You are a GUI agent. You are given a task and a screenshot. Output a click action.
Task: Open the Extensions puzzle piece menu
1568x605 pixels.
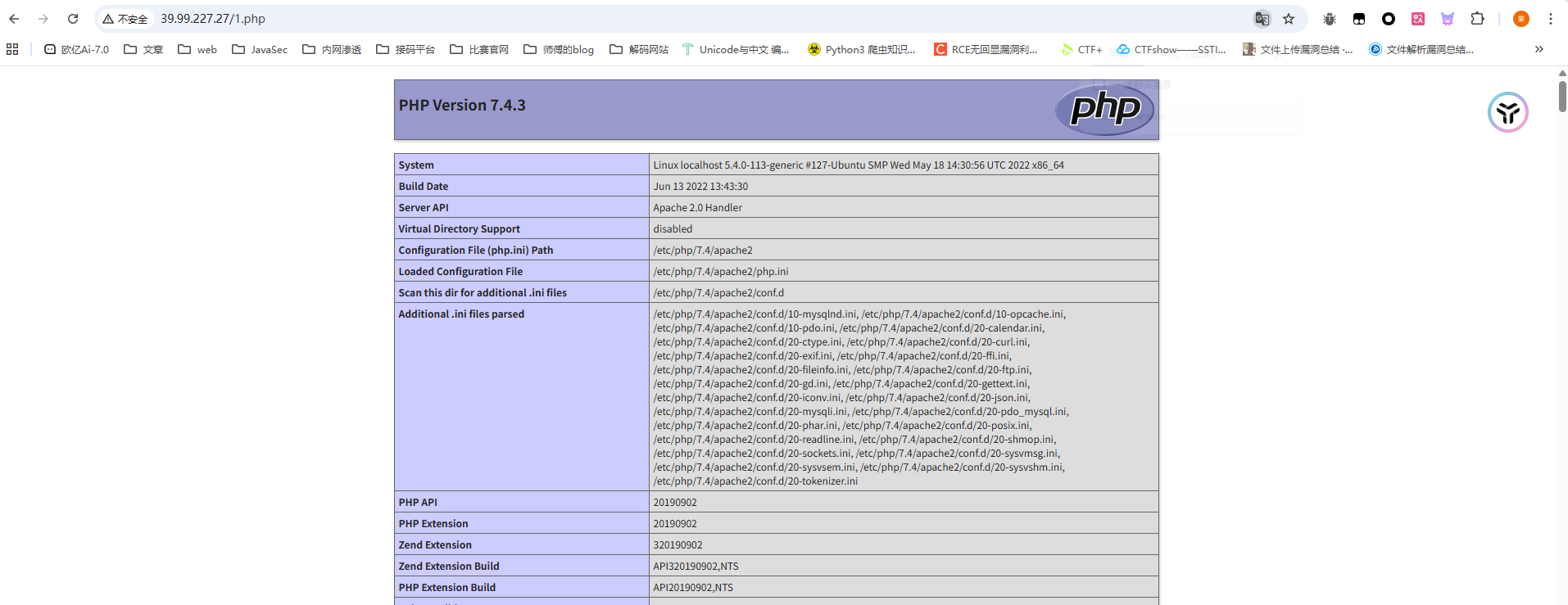(x=1477, y=19)
